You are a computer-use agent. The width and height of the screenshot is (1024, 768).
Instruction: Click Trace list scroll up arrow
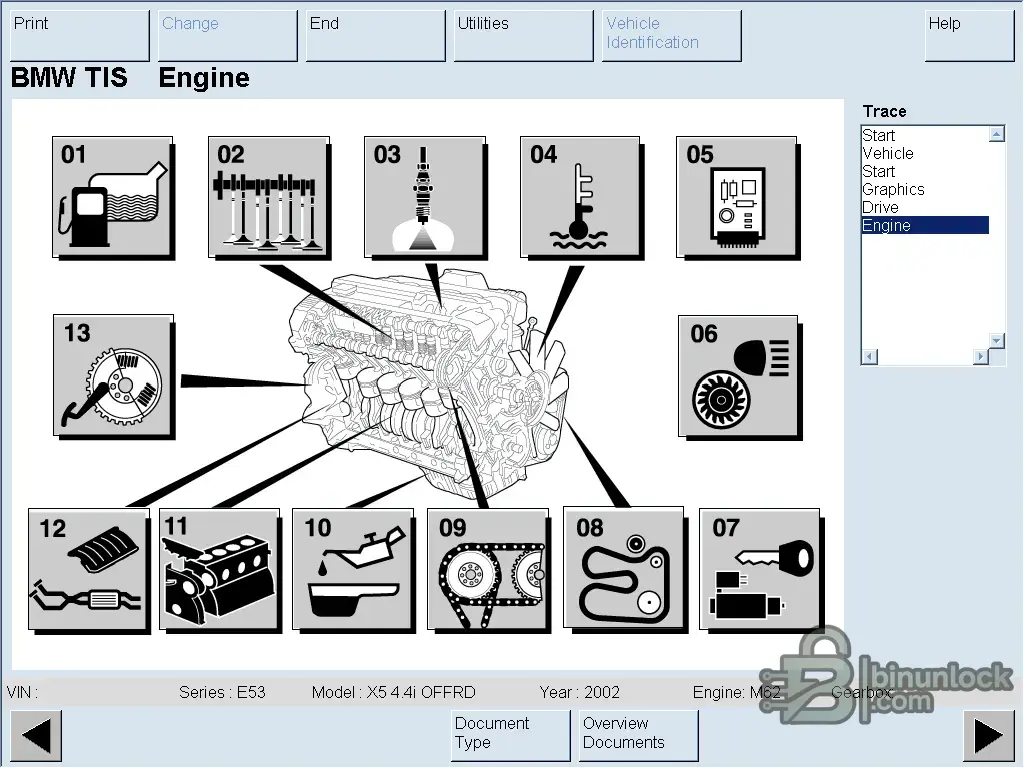(x=997, y=135)
